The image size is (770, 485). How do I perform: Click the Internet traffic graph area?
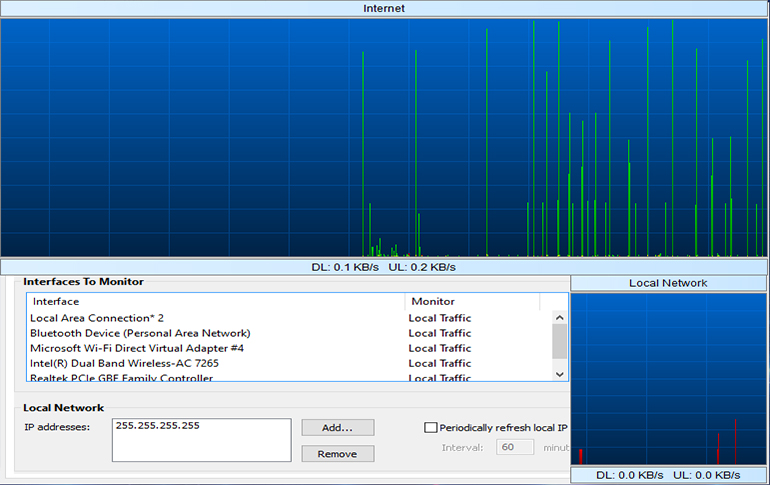(x=384, y=138)
